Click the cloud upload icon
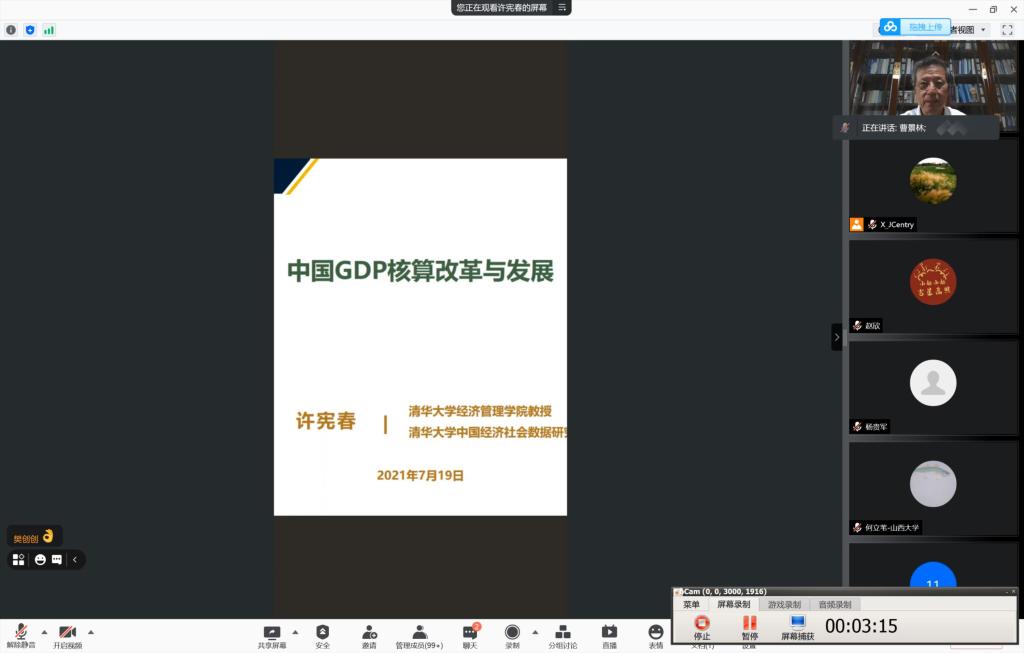This screenshot has width=1024, height=653. 889,27
